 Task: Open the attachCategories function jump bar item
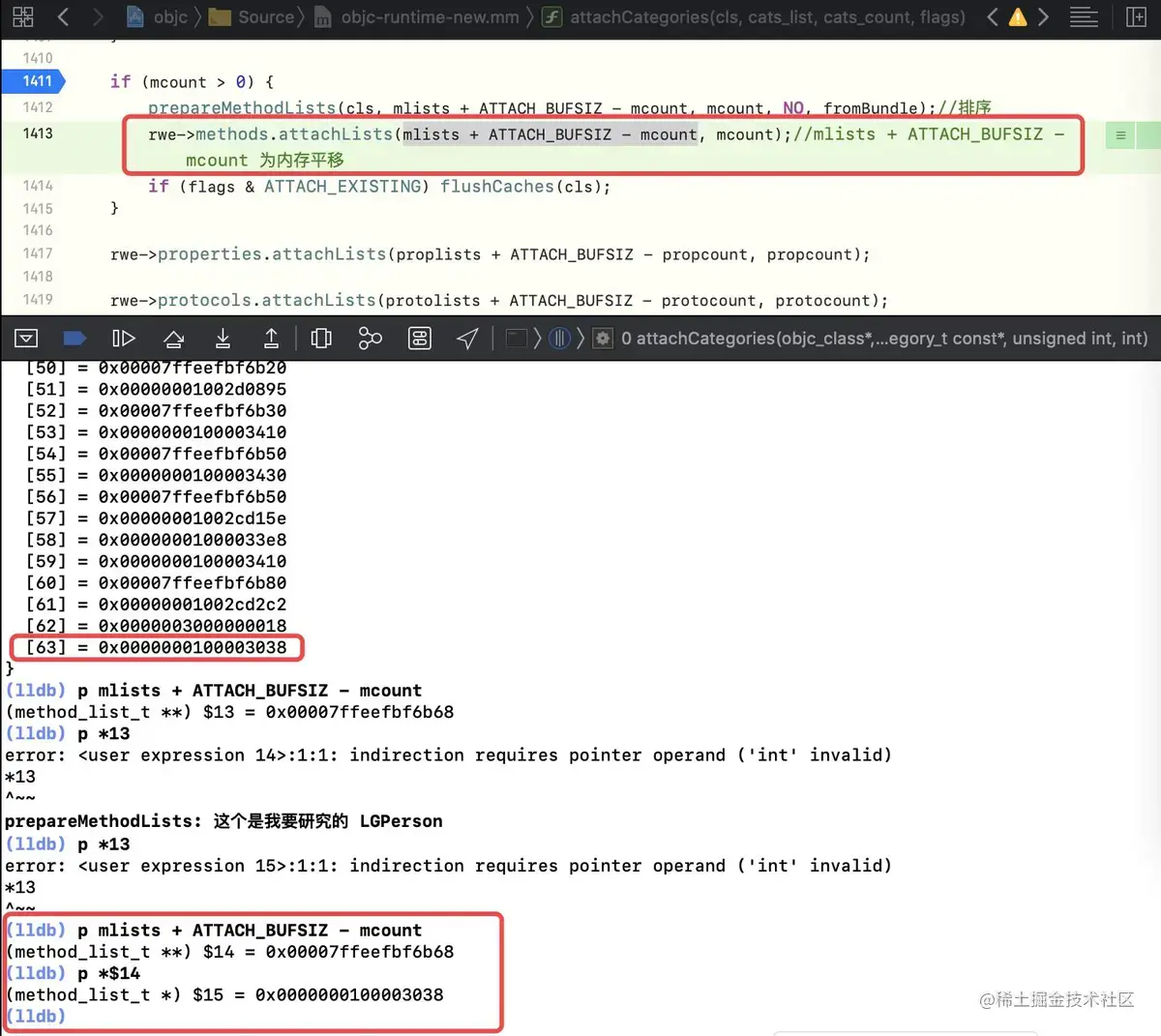click(x=753, y=16)
